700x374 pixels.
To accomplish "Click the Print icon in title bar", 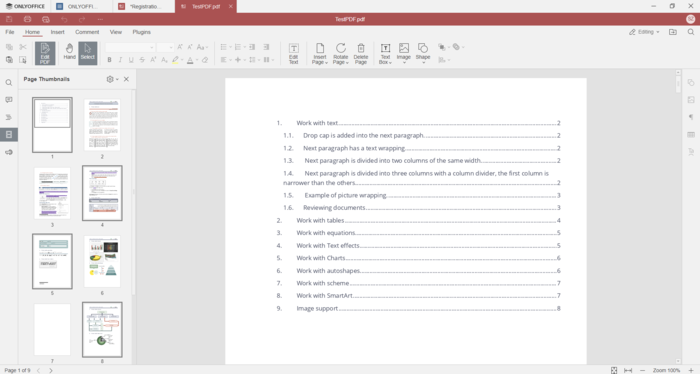I will click(27, 19).
